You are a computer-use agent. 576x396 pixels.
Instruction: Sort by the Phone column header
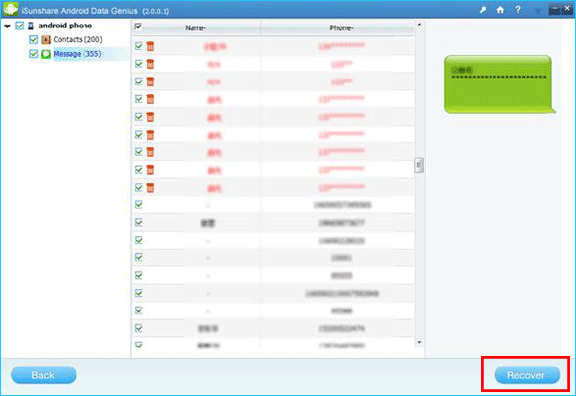click(341, 28)
